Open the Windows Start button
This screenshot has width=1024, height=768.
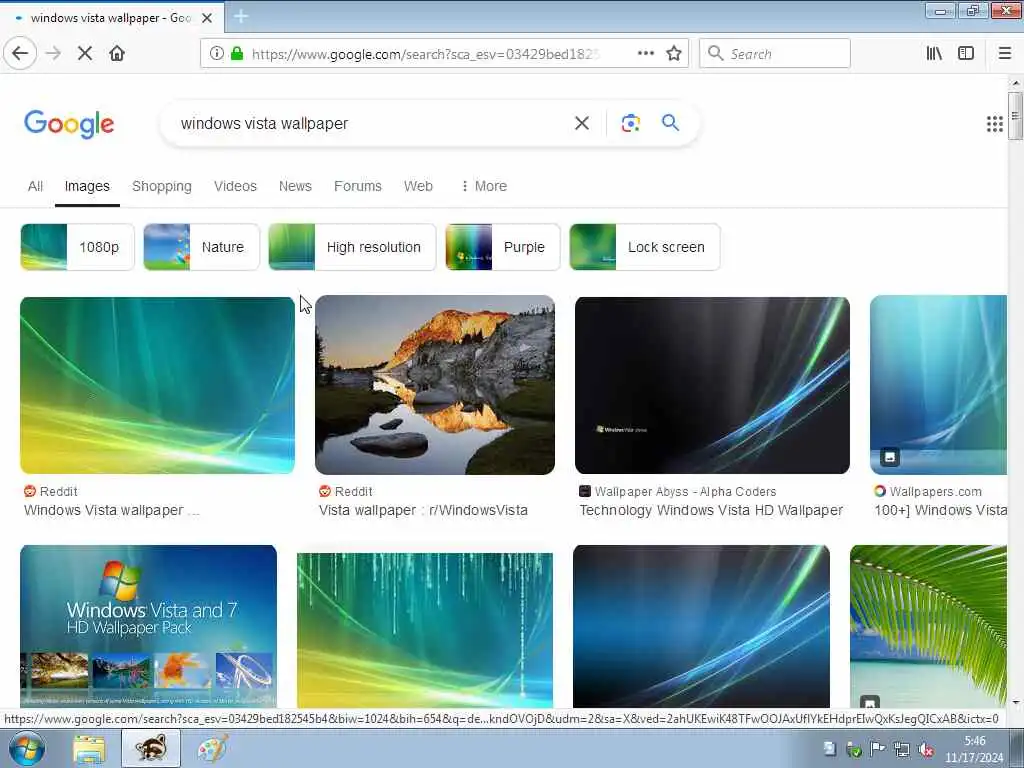26,748
